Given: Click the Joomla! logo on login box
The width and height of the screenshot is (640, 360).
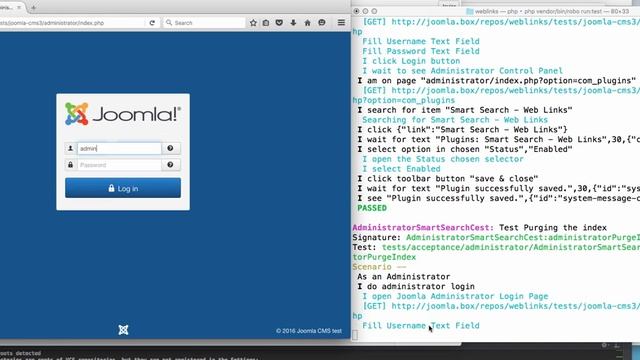Looking at the screenshot, I should click(x=123, y=114).
